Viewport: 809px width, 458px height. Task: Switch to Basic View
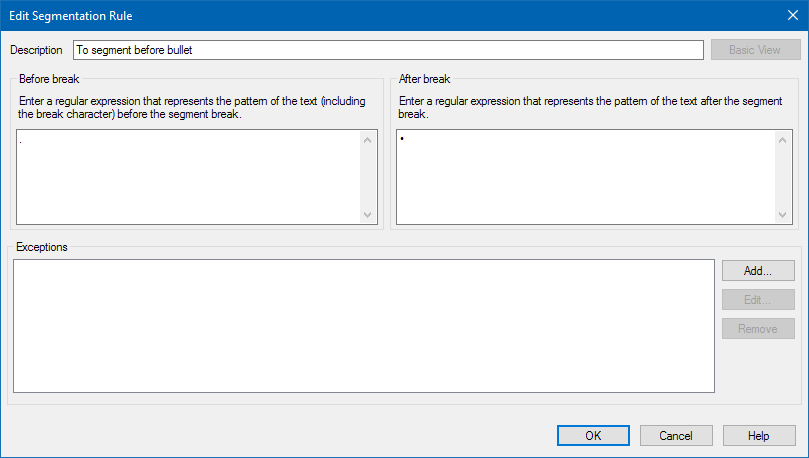(755, 50)
